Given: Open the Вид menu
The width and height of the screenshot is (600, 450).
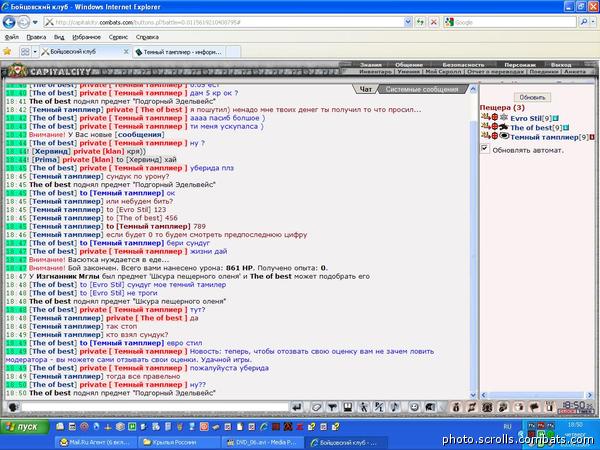Looking at the screenshot, I should click(59, 37).
